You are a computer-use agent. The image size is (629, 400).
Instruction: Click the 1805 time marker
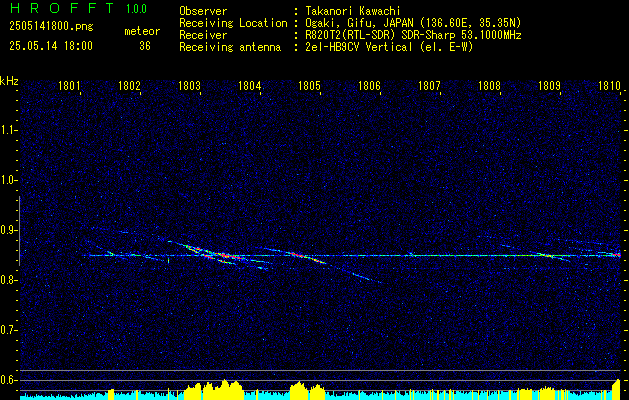(x=309, y=86)
